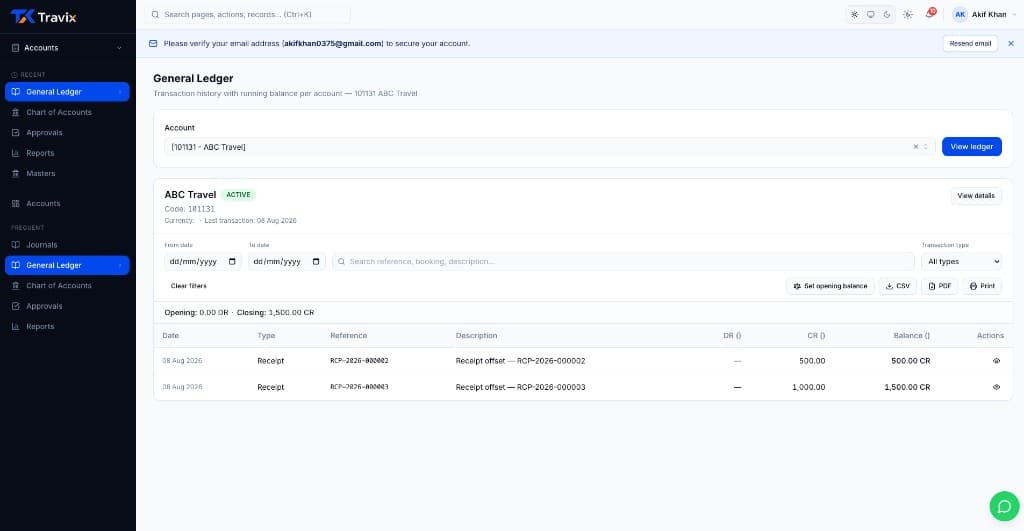This screenshot has width=1024, height=531.
Task: Click View details for ABC Travel
Action: click(x=976, y=196)
